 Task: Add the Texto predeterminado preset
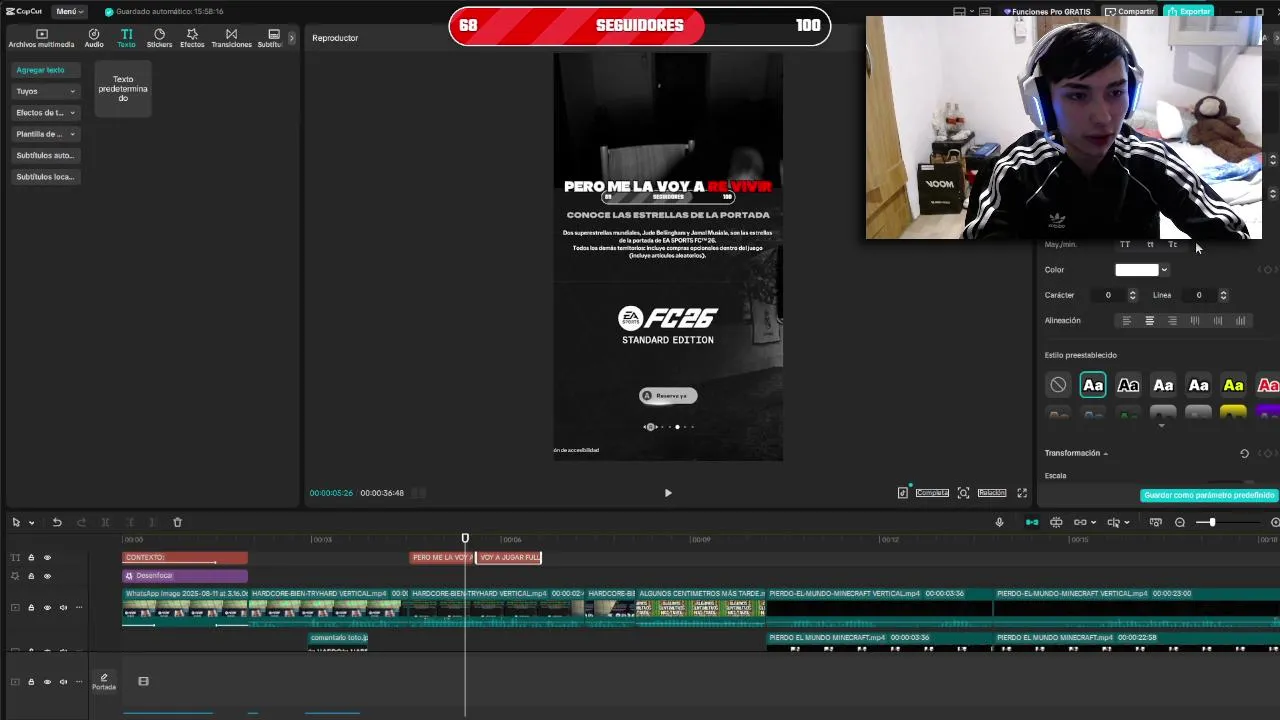(x=123, y=89)
